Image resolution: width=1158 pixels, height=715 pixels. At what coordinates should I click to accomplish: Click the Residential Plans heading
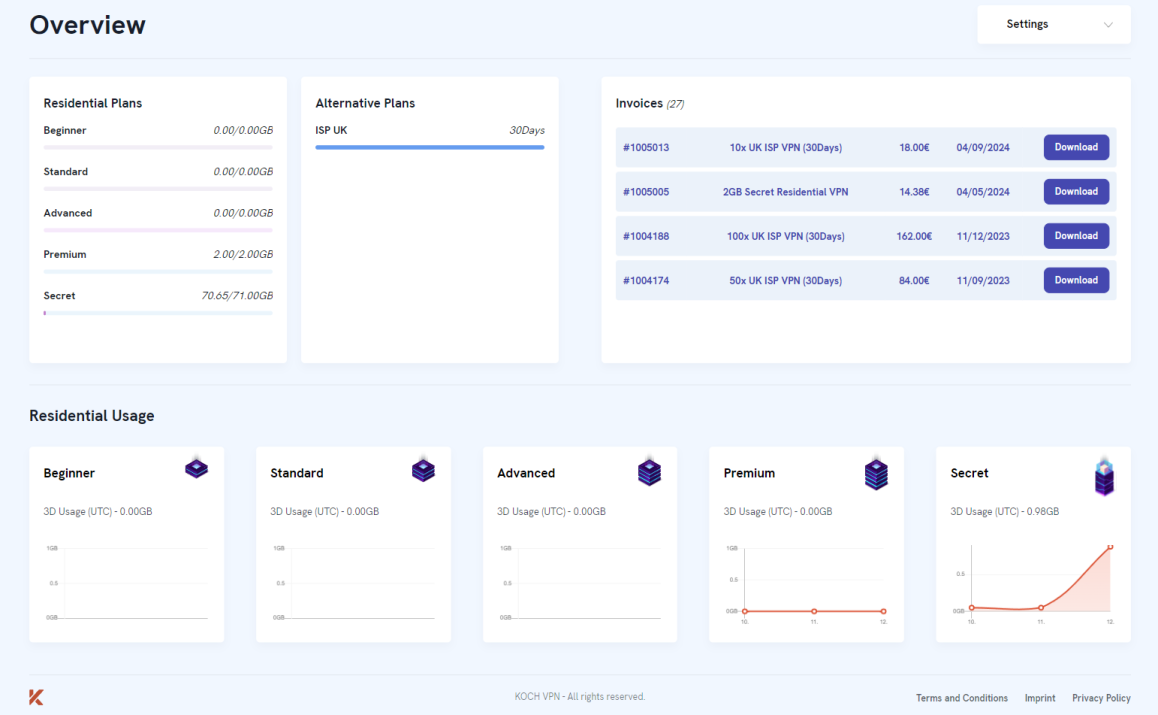coord(92,103)
